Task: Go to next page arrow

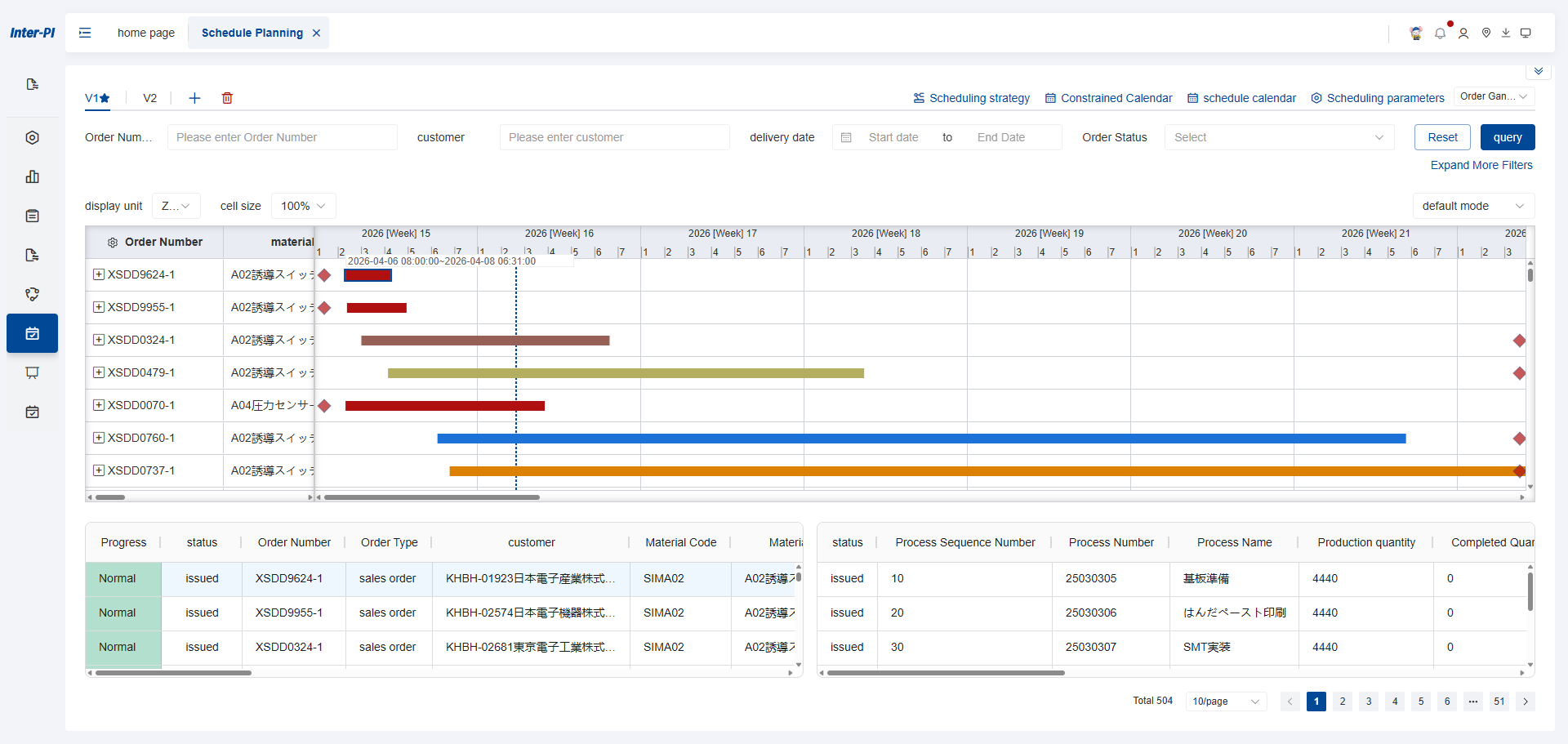Action: [x=1526, y=701]
